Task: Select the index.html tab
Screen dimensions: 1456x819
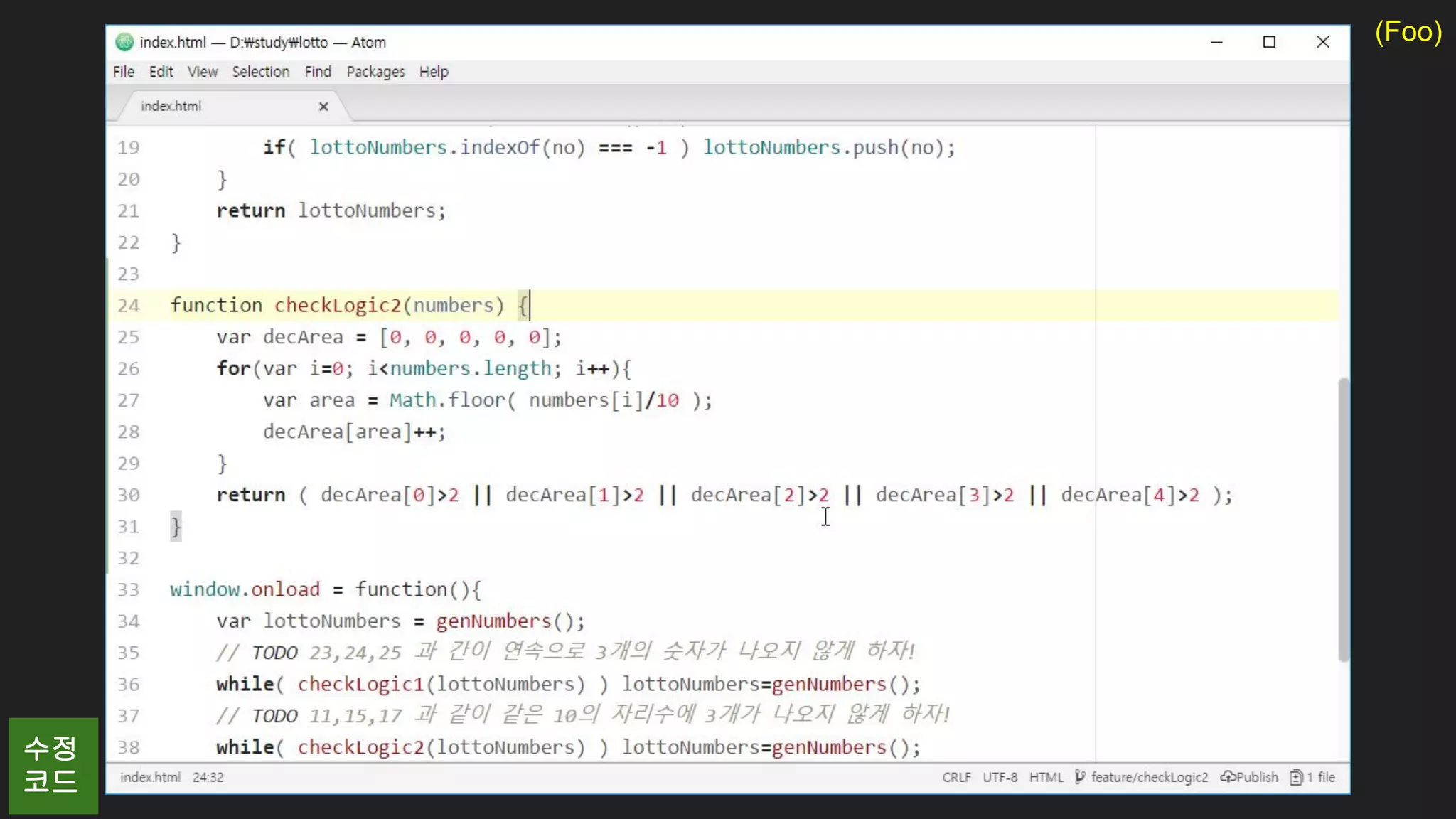Action: 171,106
